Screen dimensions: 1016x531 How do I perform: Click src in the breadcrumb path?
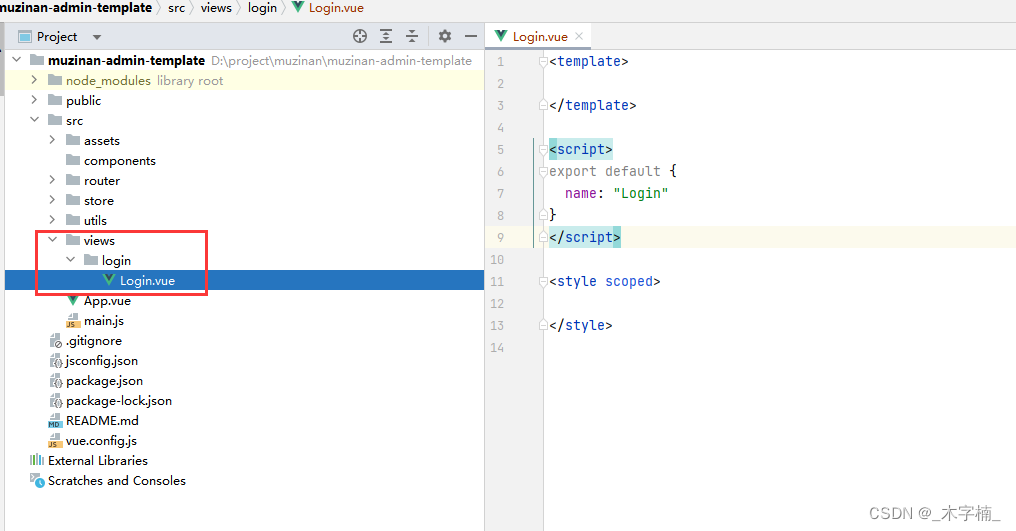pos(176,8)
